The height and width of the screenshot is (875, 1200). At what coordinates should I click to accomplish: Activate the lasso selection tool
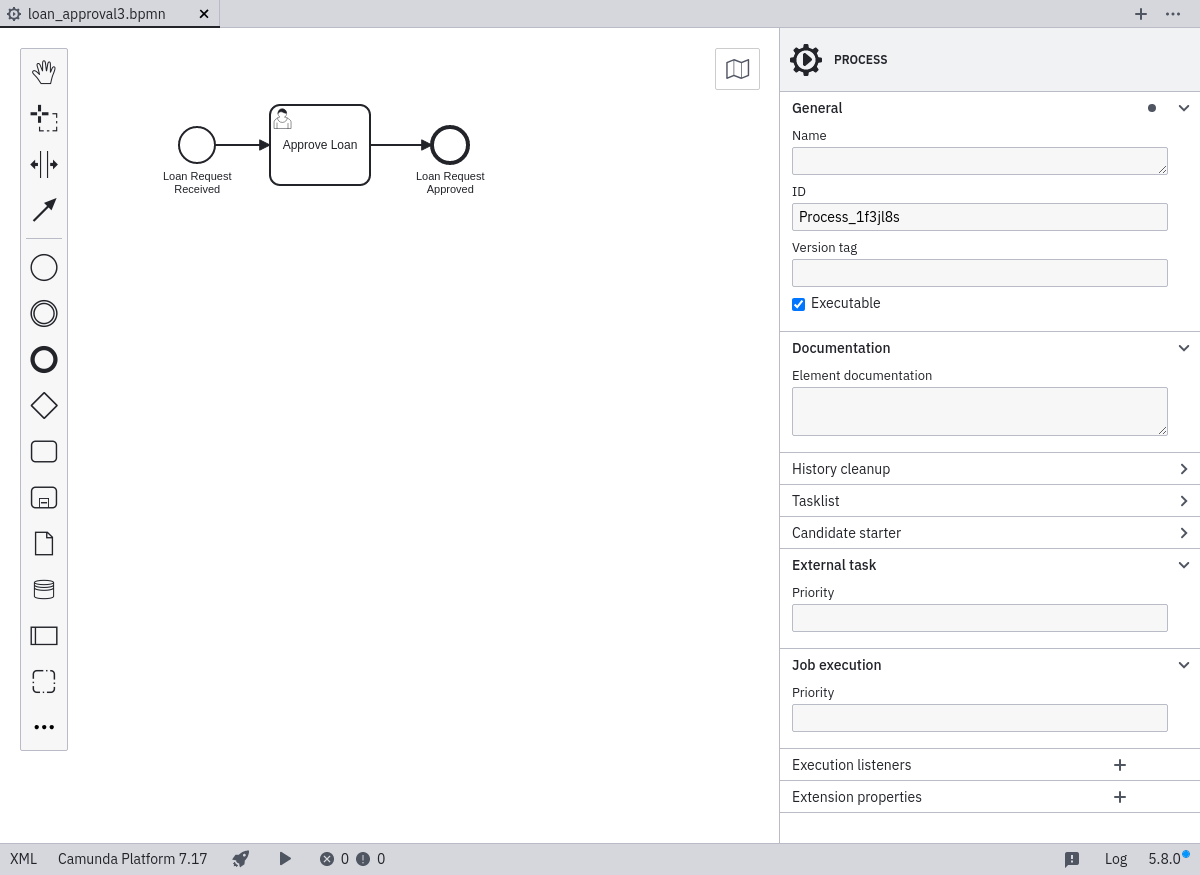click(44, 118)
